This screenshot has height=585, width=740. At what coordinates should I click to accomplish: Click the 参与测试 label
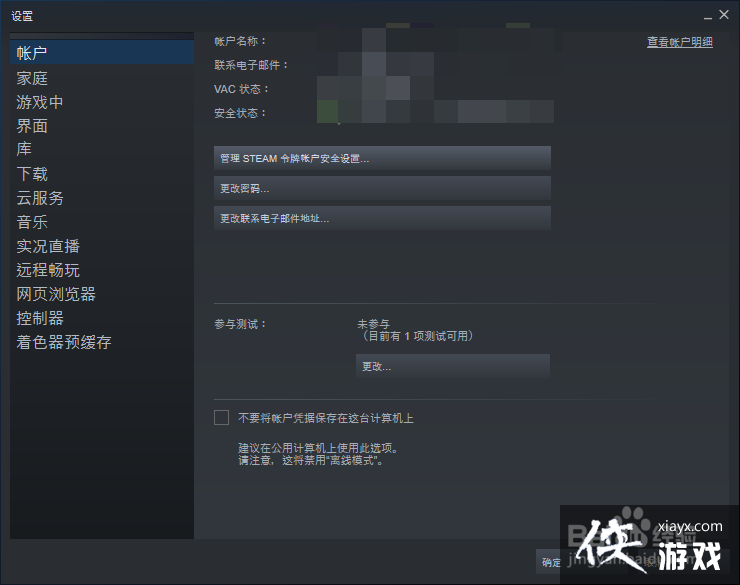tap(240, 324)
